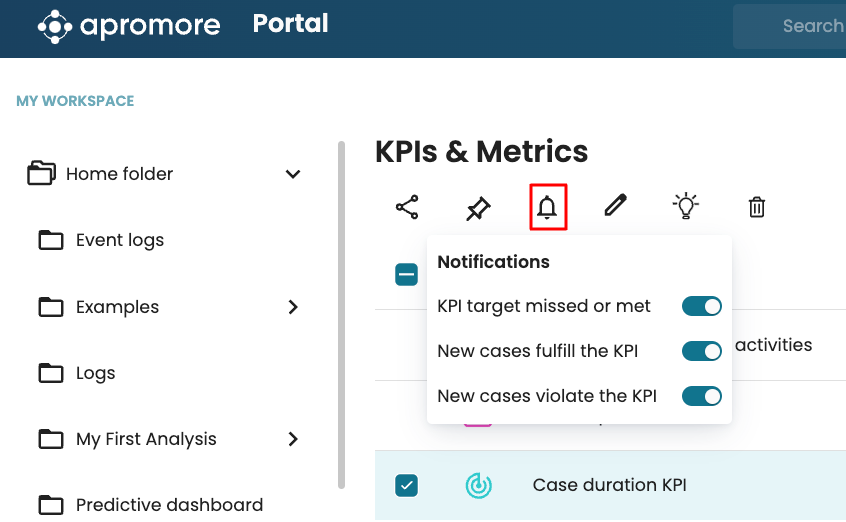Click the trash delete icon

coord(757,207)
